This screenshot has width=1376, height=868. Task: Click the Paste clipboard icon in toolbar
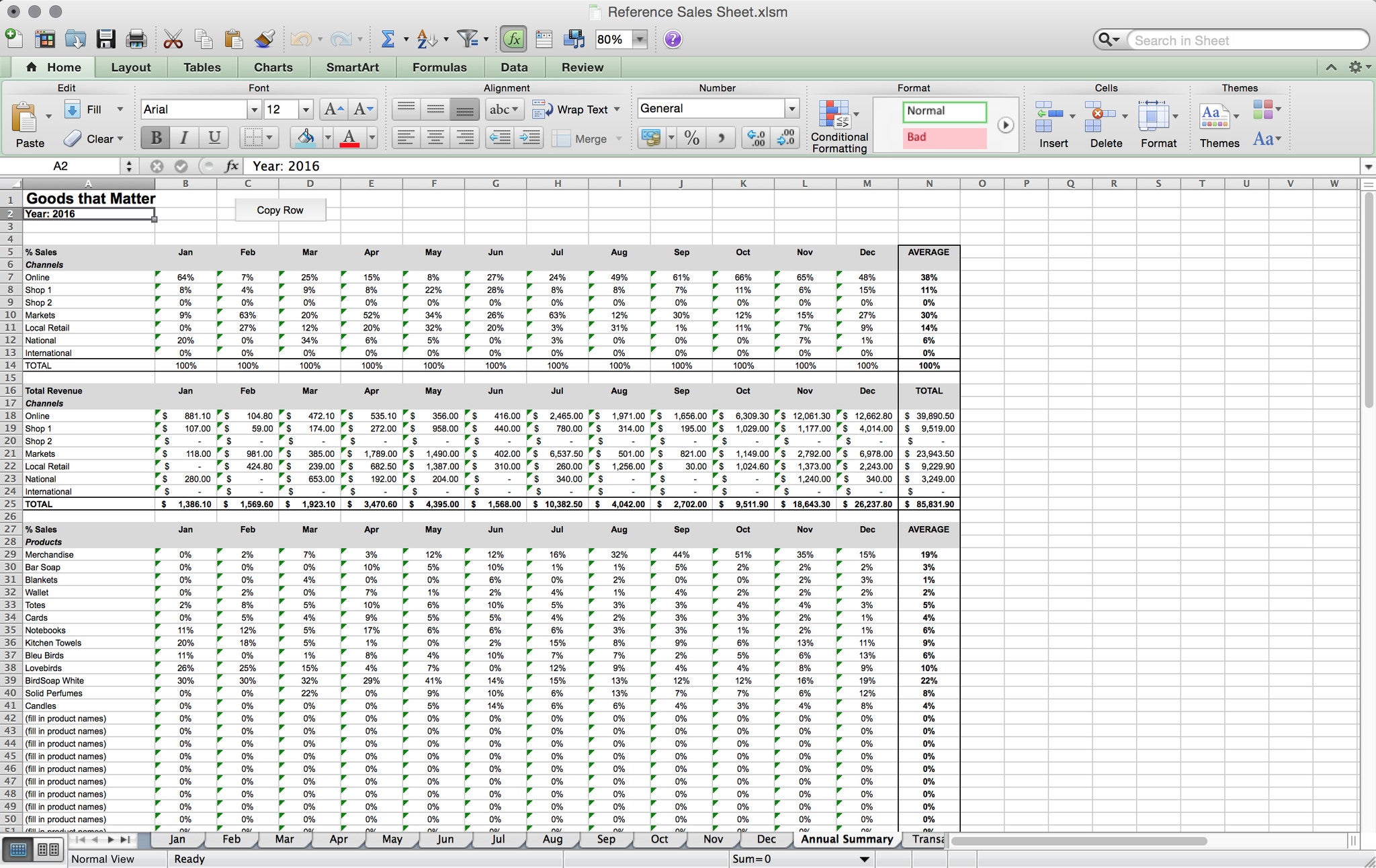[x=233, y=39]
